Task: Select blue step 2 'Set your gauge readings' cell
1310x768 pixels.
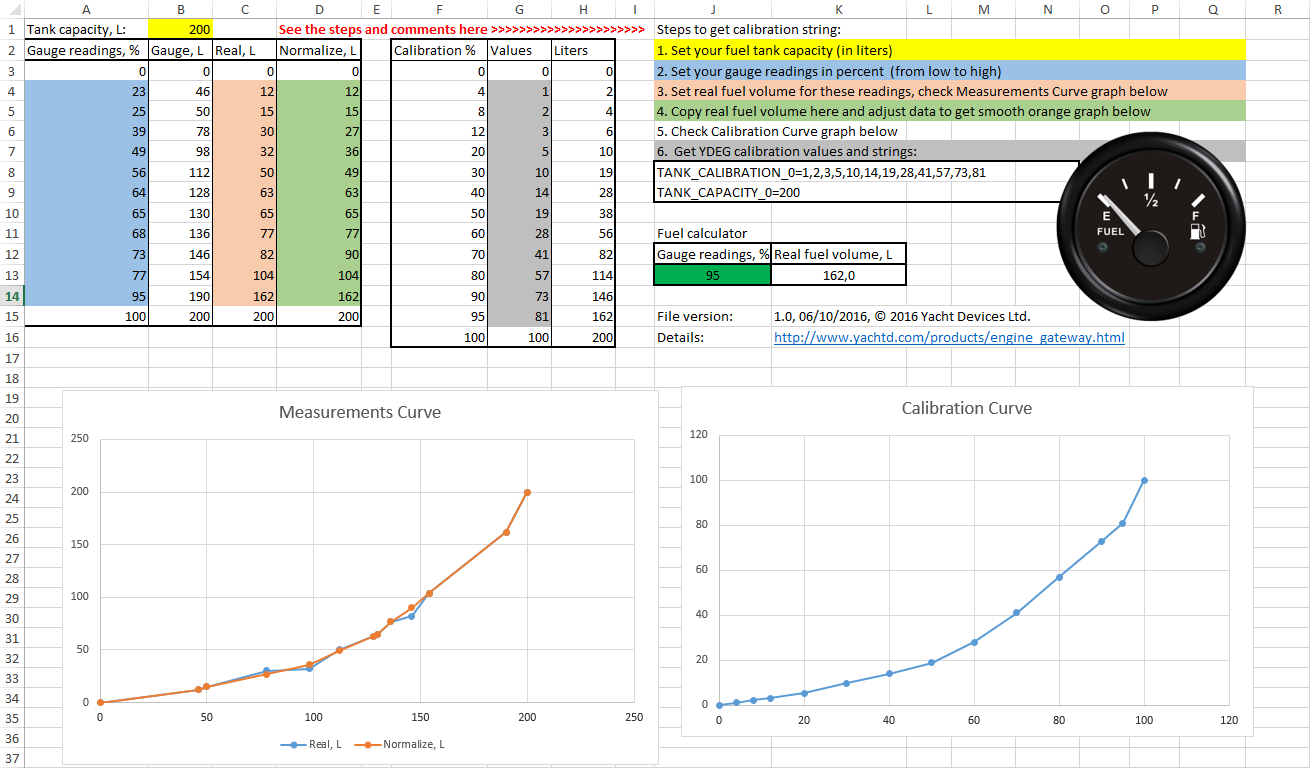Action: (950, 71)
